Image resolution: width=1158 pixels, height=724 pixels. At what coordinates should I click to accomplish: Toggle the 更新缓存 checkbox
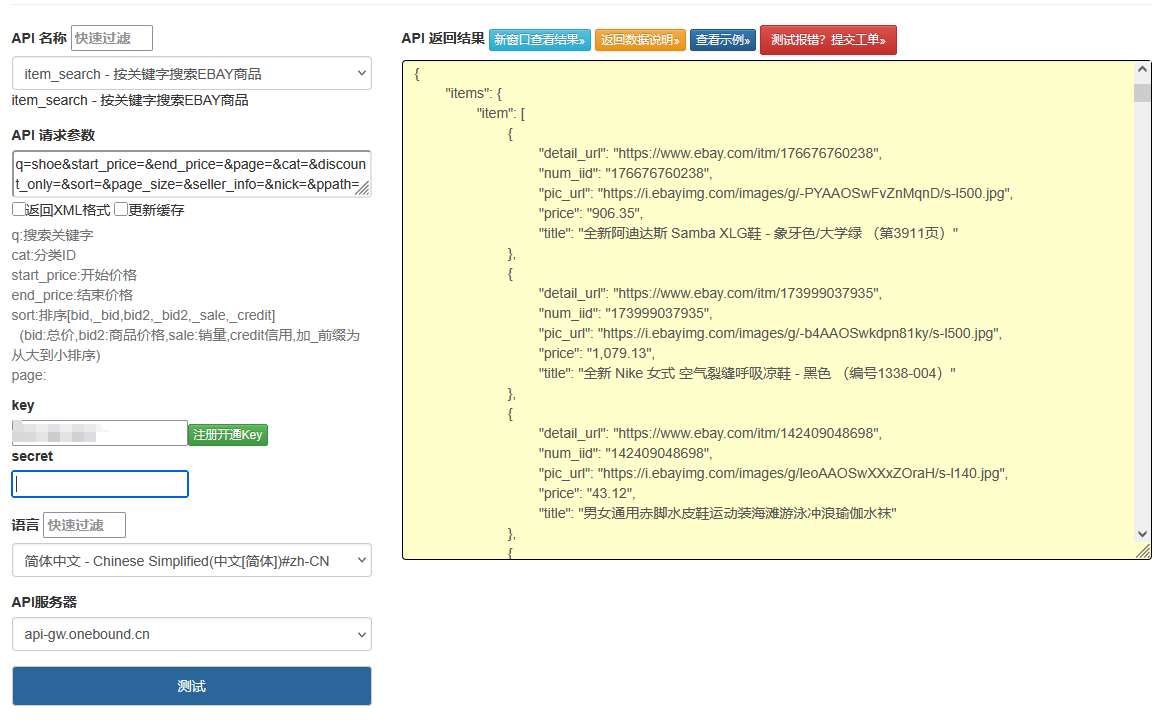click(x=121, y=210)
